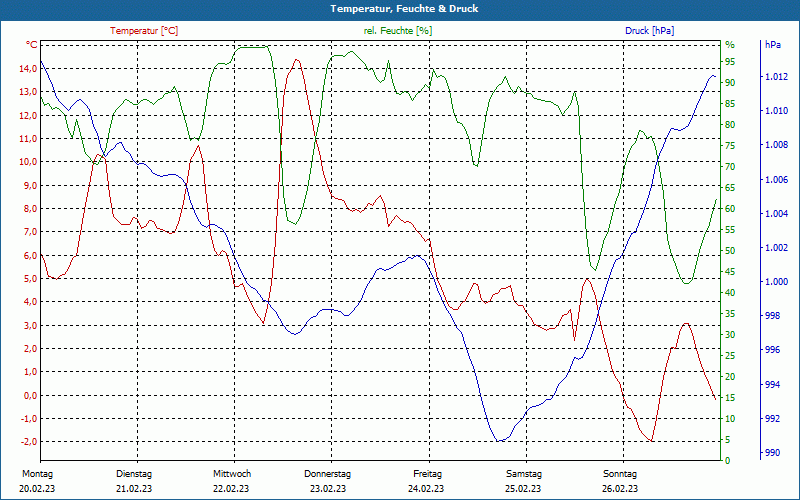800x500 pixels.
Task: Click the date label 20.02.23
Action: 37,489
